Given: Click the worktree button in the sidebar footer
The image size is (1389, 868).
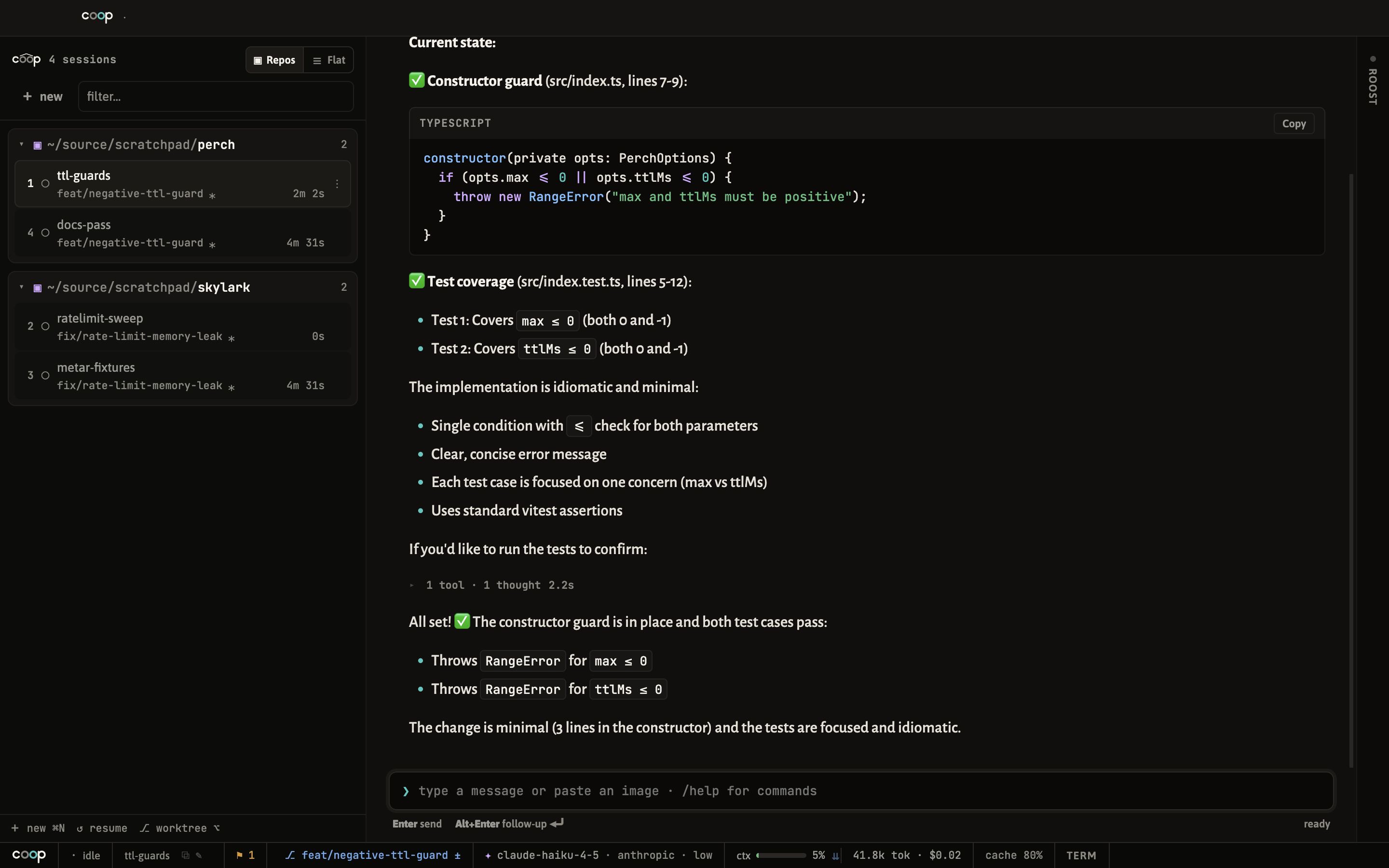Looking at the screenshot, I should (179, 828).
